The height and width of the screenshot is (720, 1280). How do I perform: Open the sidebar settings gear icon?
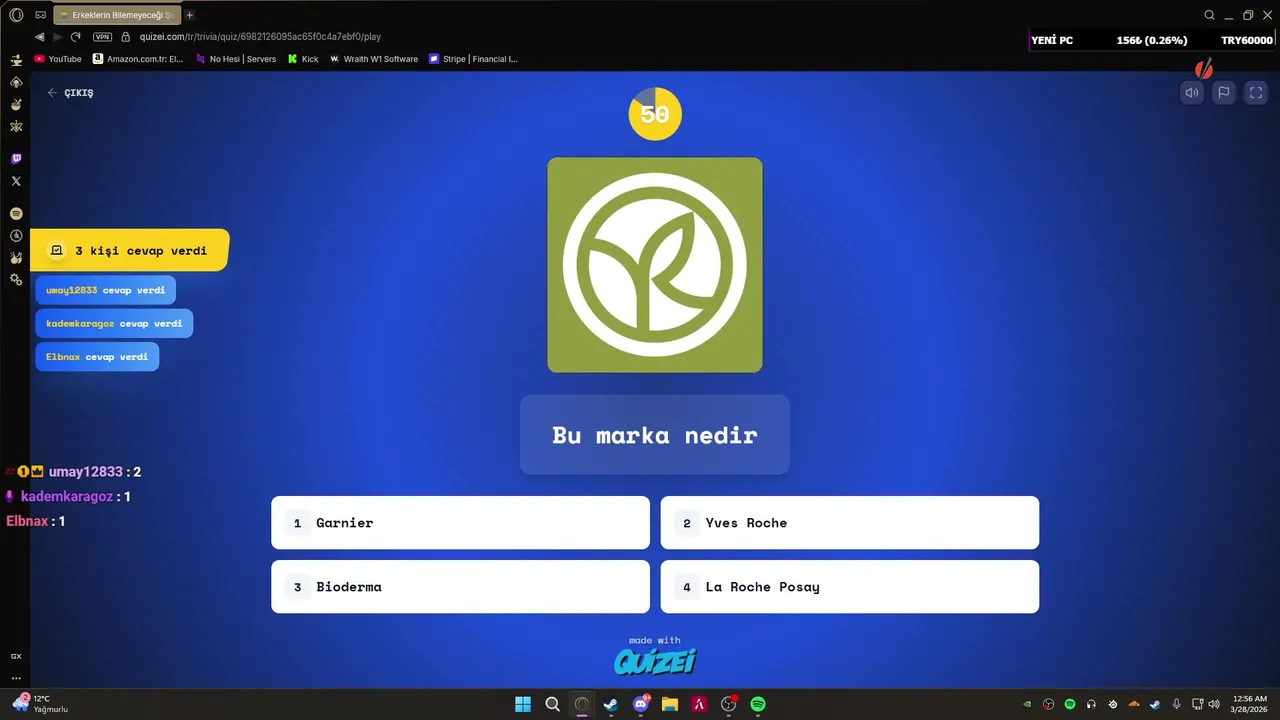[16, 279]
